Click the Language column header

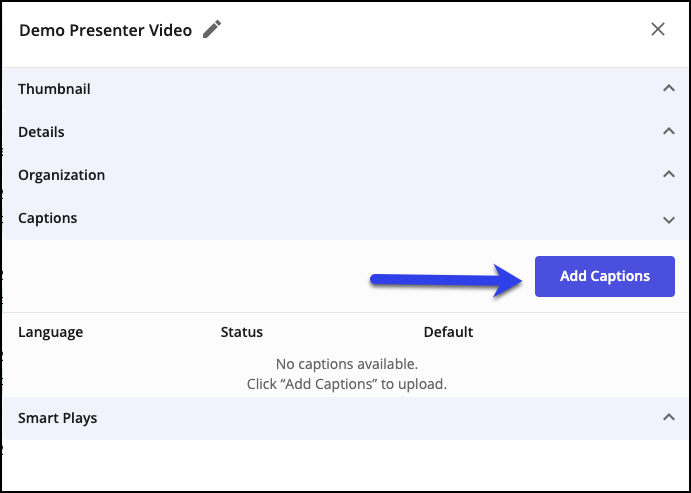[x=51, y=332]
